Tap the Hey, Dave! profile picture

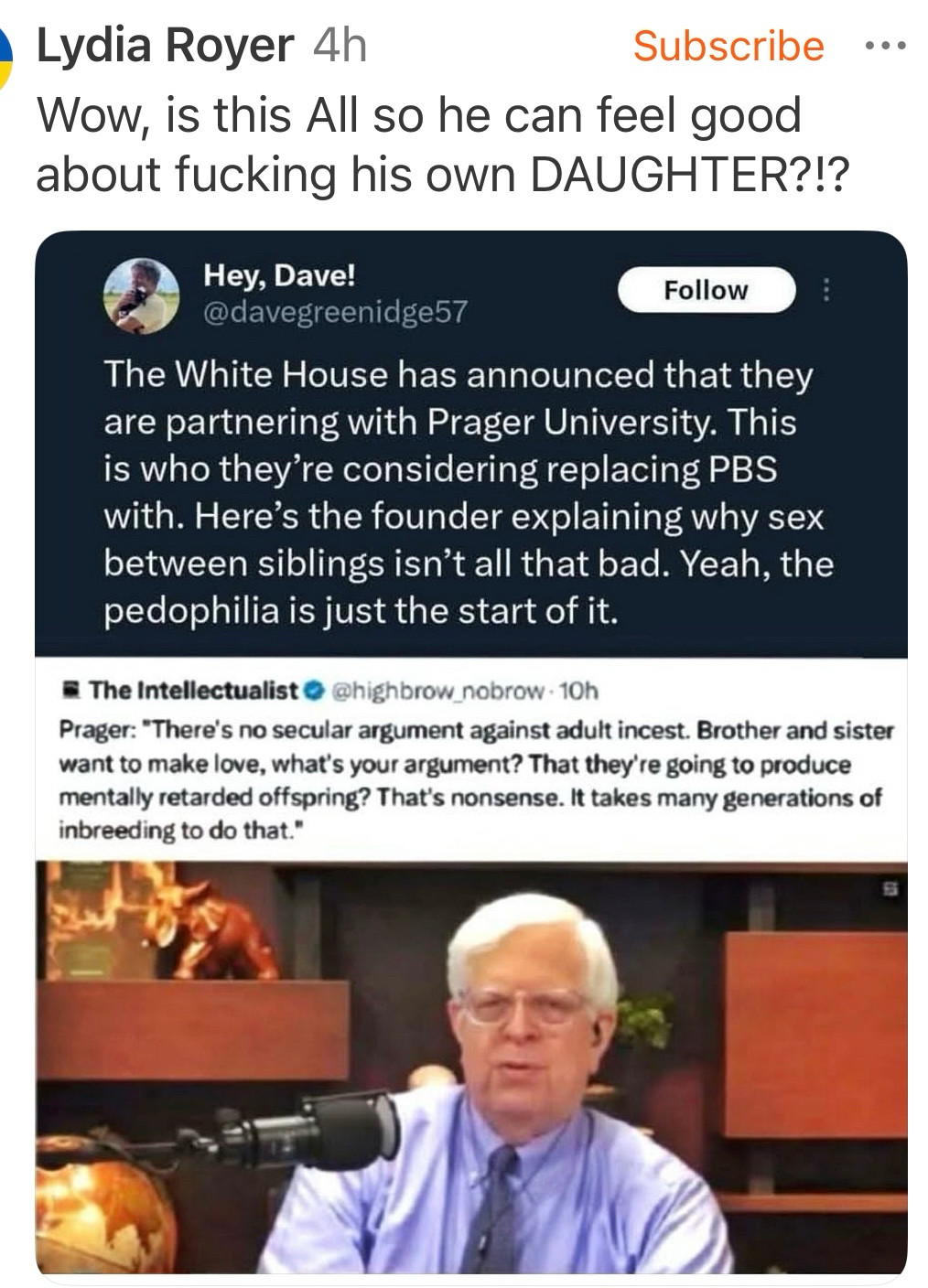(x=143, y=294)
